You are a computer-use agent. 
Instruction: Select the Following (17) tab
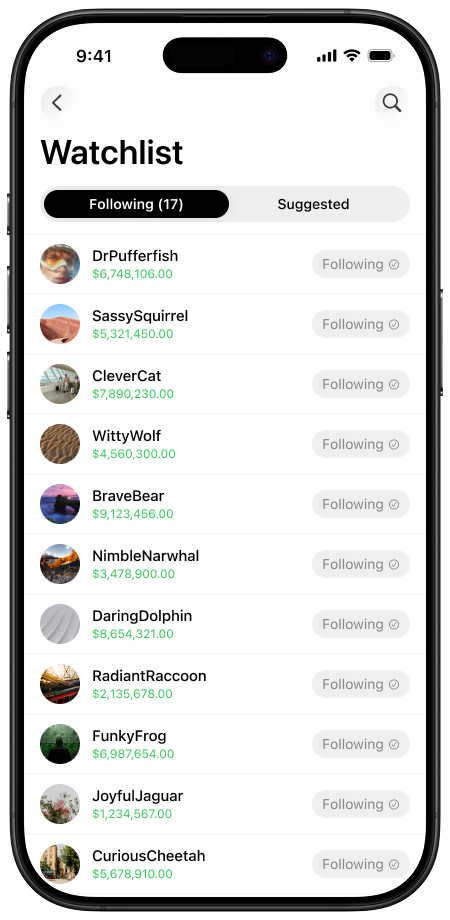[136, 204]
